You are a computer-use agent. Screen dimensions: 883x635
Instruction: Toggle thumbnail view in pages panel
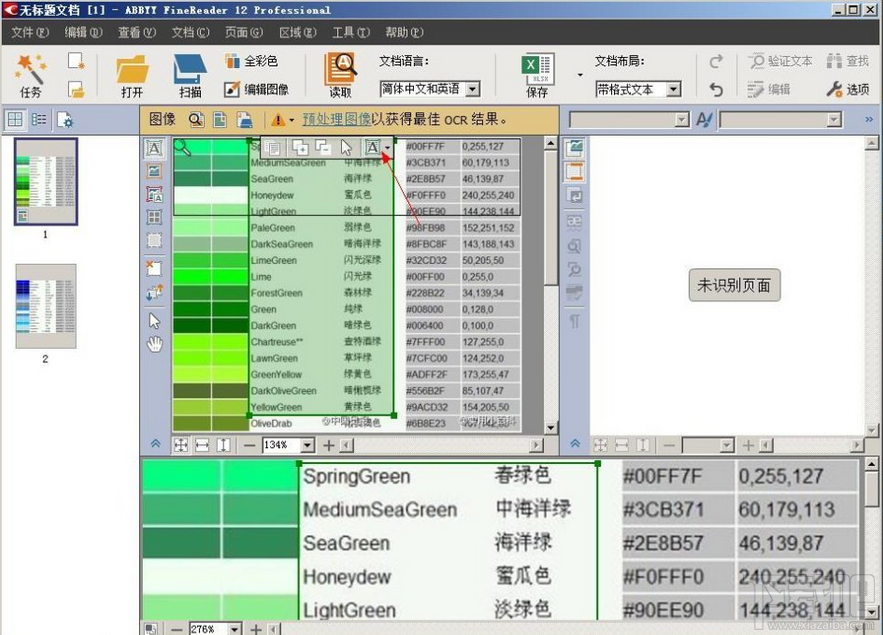point(15,119)
